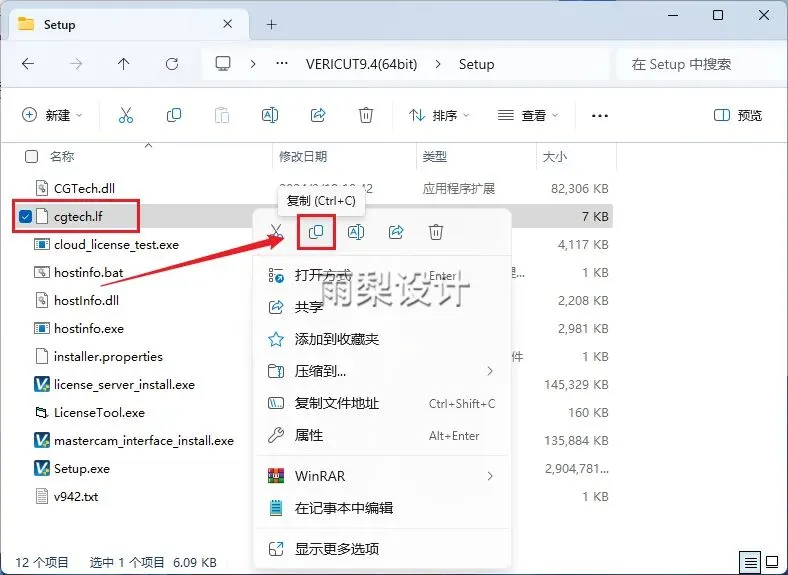Click the v942.txt text file icon

[x=42, y=497]
